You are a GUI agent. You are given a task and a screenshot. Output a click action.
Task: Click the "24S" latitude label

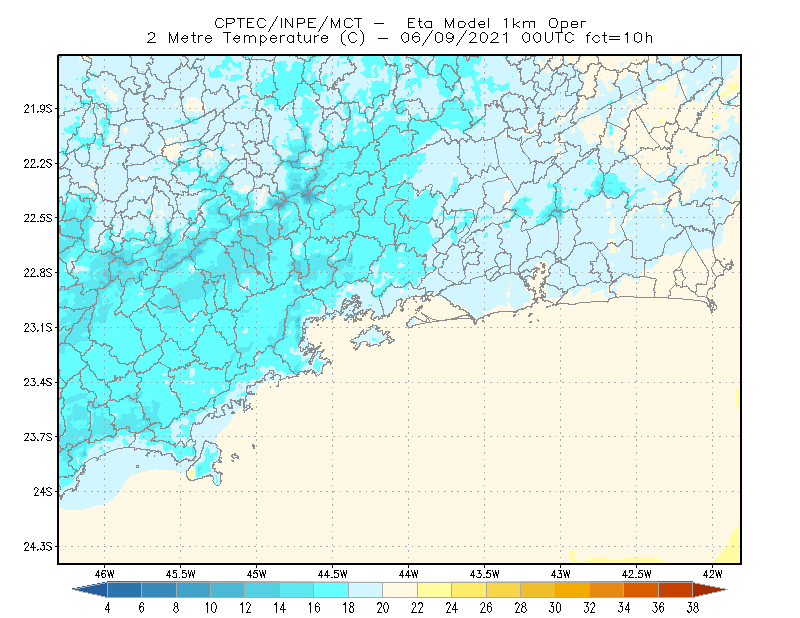click(x=43, y=491)
